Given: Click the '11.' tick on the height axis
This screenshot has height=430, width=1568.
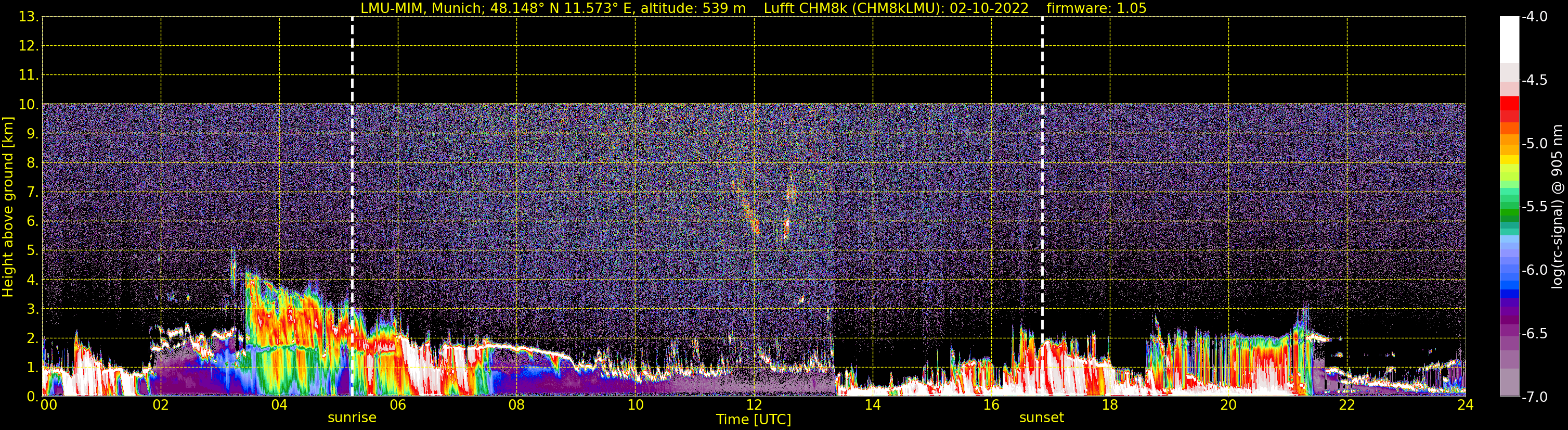Looking at the screenshot, I should click(x=29, y=75).
